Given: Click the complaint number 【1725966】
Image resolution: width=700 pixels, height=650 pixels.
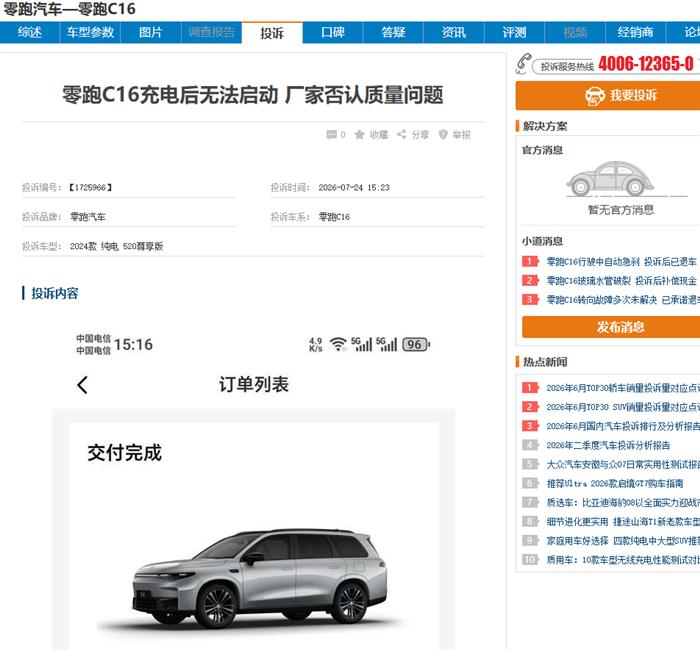Looking at the screenshot, I should [x=90, y=188].
